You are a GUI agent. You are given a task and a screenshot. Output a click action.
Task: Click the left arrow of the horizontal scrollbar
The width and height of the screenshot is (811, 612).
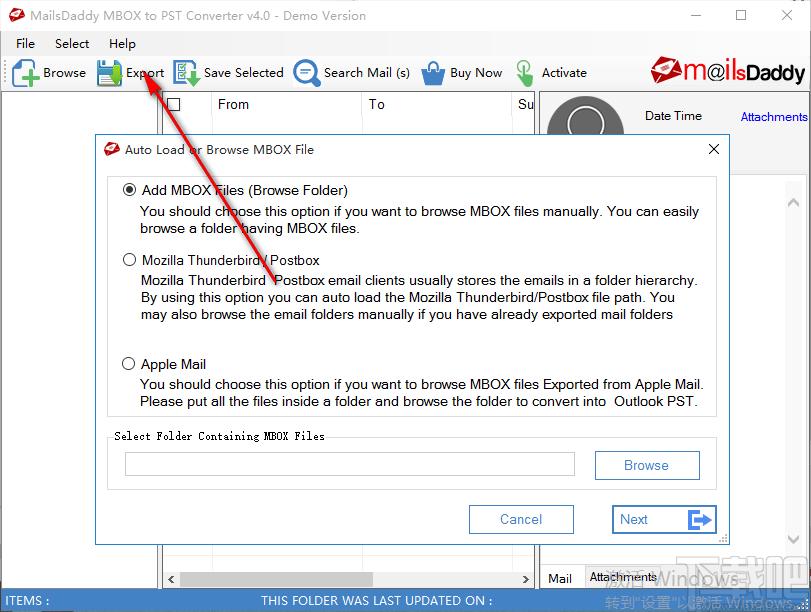click(x=171, y=579)
